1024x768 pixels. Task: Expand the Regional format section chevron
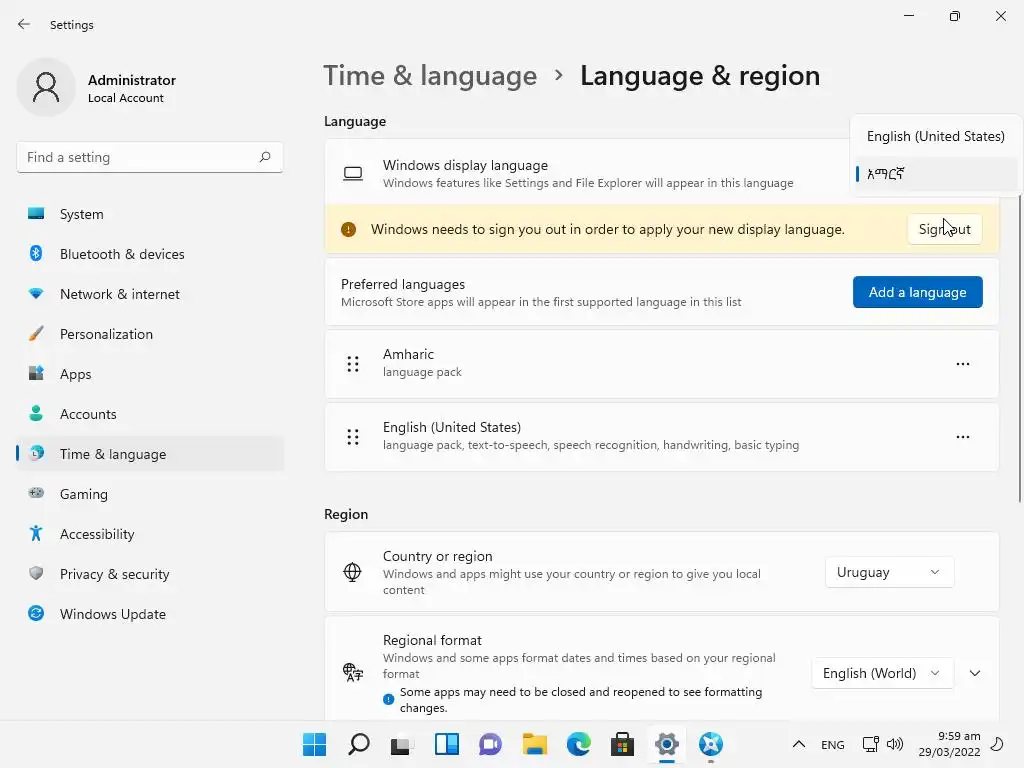pyautogui.click(x=975, y=673)
